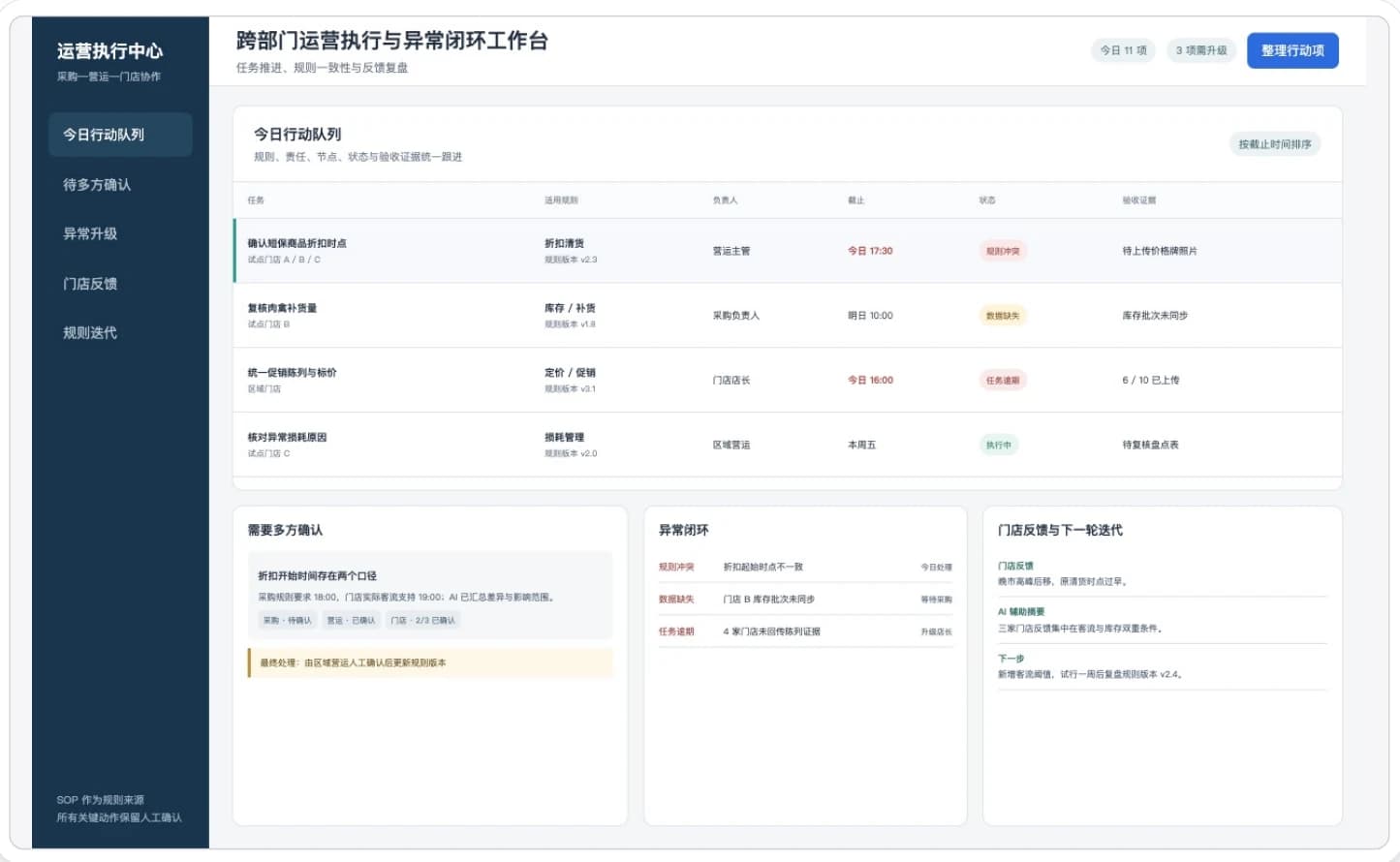Open the 门店 B 库存批次未同步 exception row
1400x862 pixels.
click(x=805, y=600)
